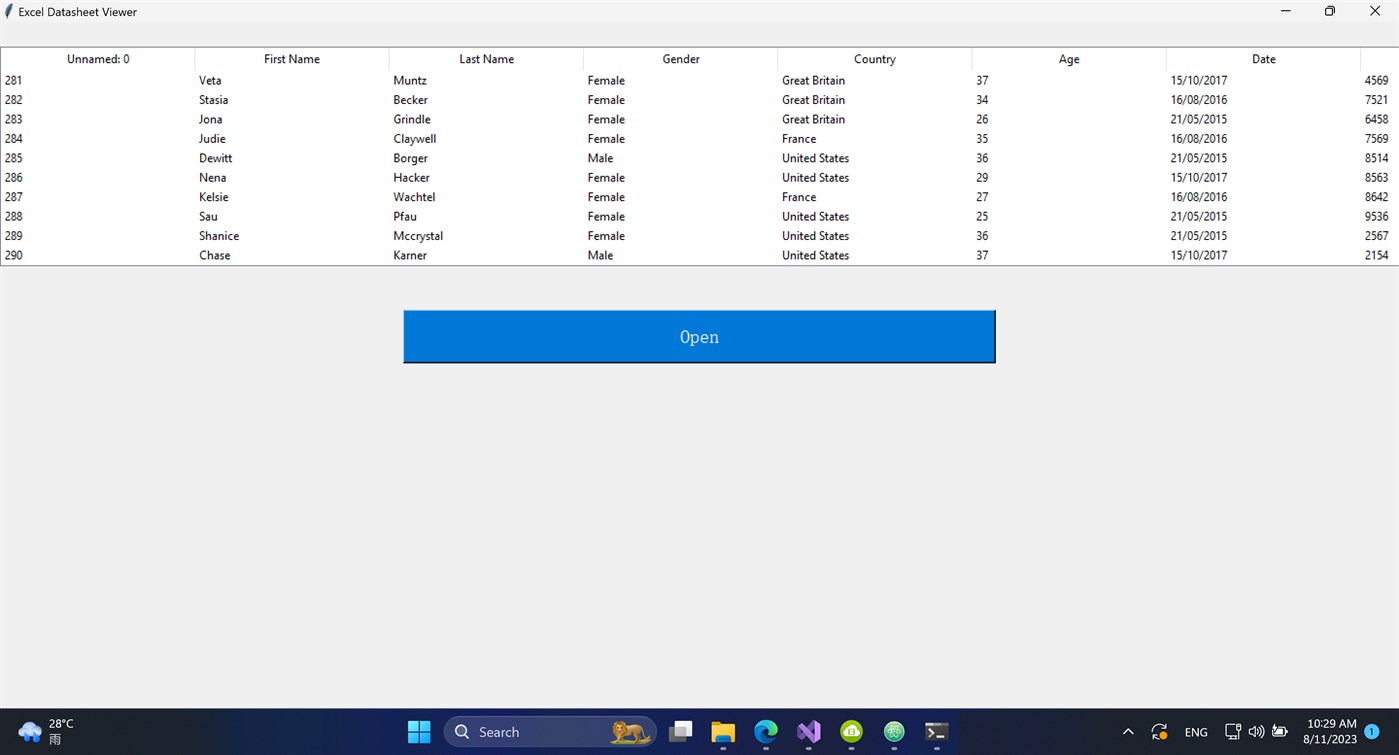Switch input language via the ENG indicator
Screen dimensions: 1399x755
click(x=1196, y=731)
